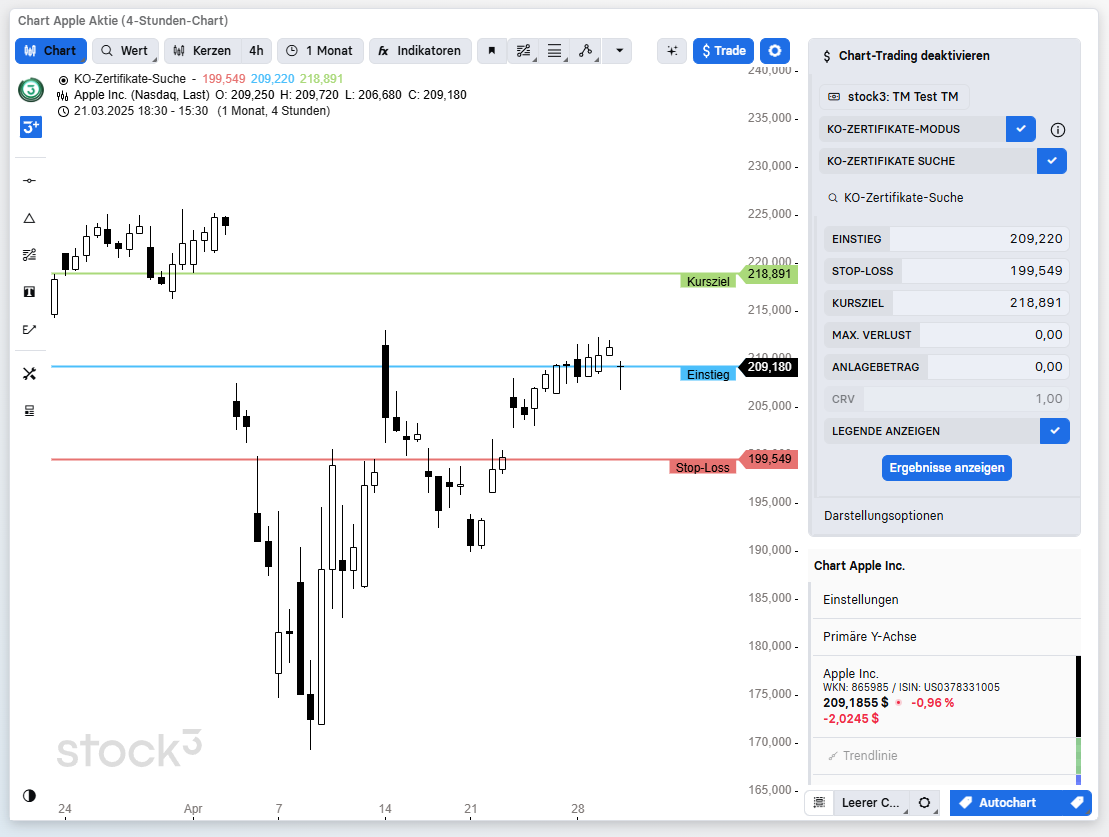Click the crossed tools sidebar icon
Viewport: 1109px width, 837px height.
[x=29, y=374]
